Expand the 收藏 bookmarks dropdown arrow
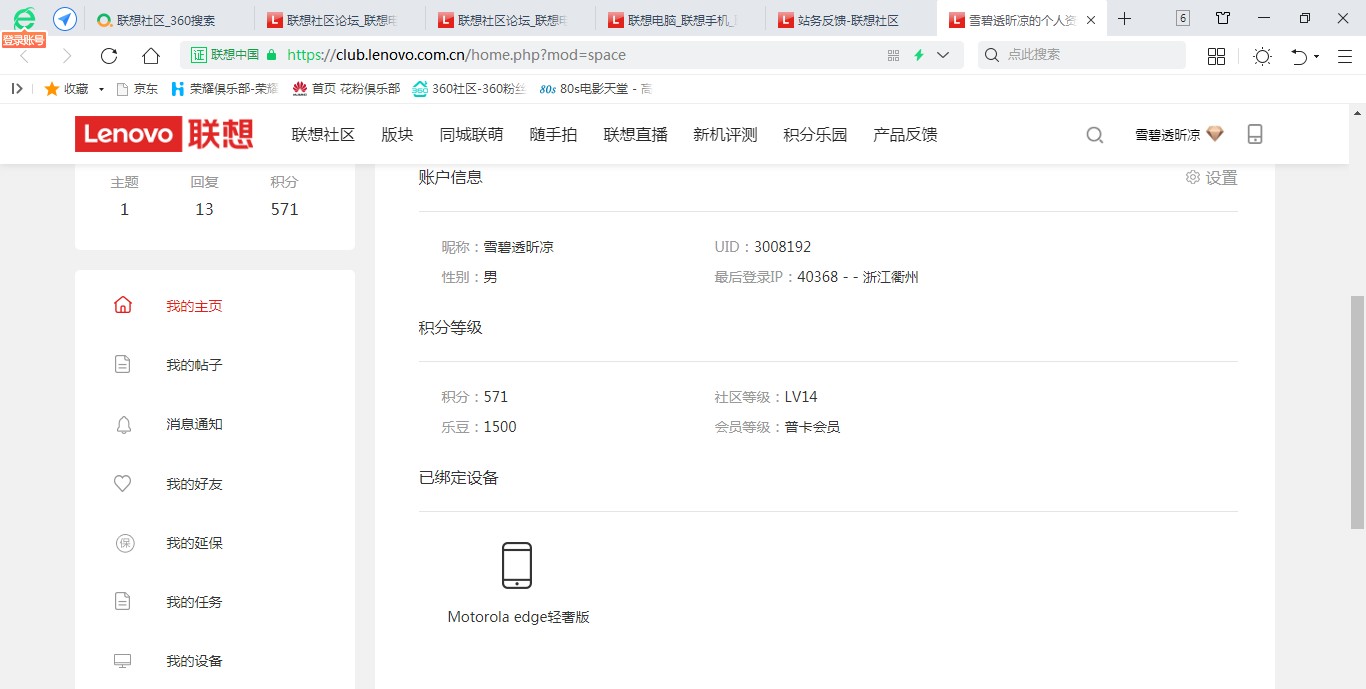This screenshot has height=689, width=1366. (101, 89)
